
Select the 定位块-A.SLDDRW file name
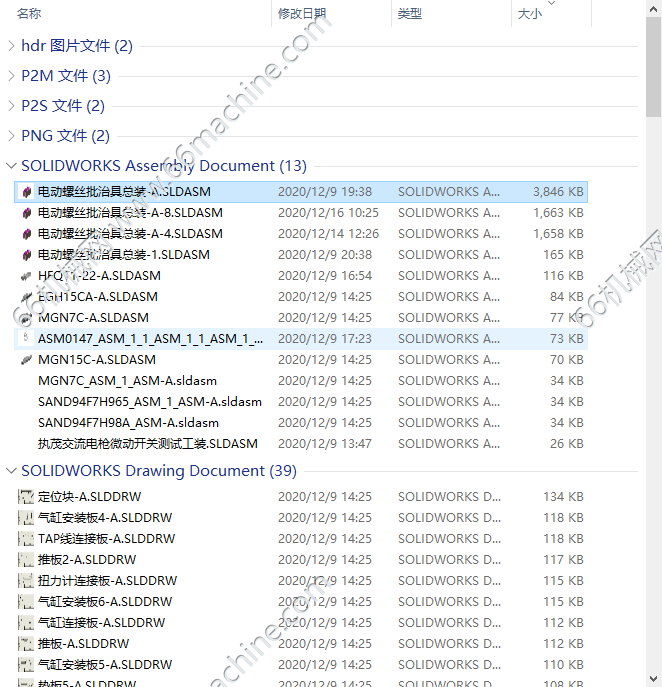click(89, 497)
